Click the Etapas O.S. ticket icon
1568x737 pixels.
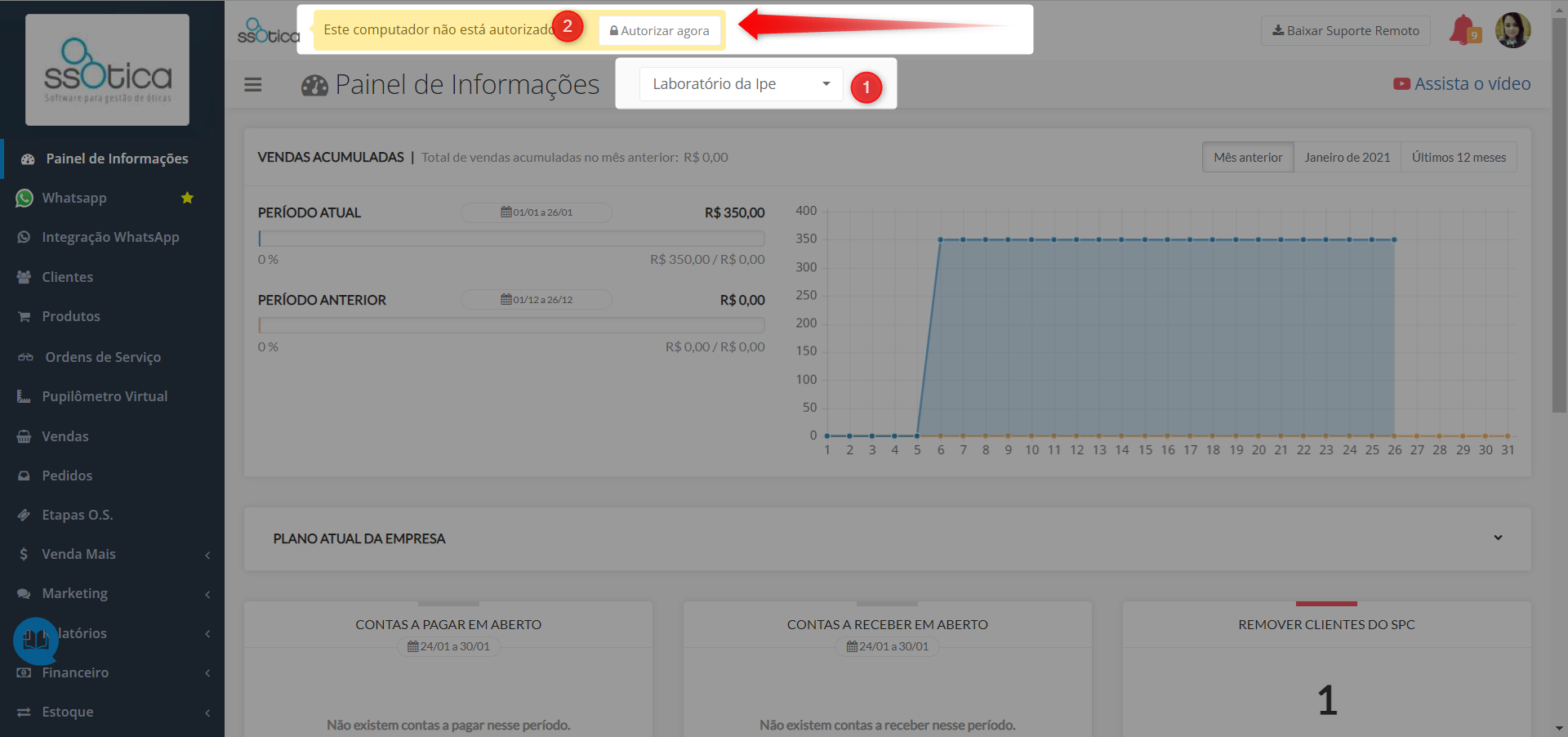[24, 515]
